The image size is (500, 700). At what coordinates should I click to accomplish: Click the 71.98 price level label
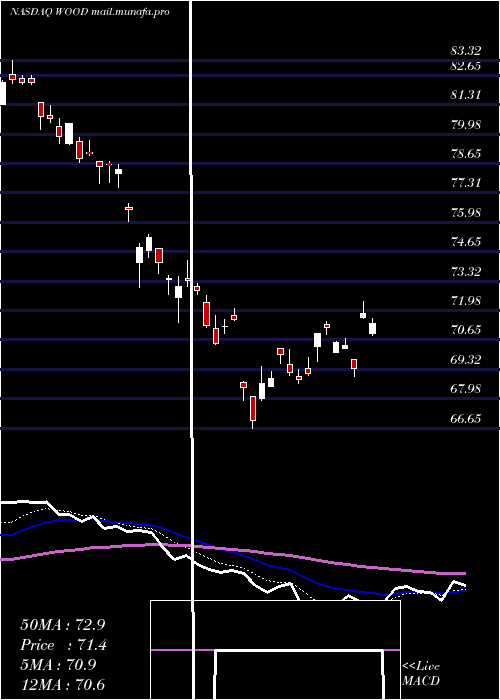click(466, 300)
